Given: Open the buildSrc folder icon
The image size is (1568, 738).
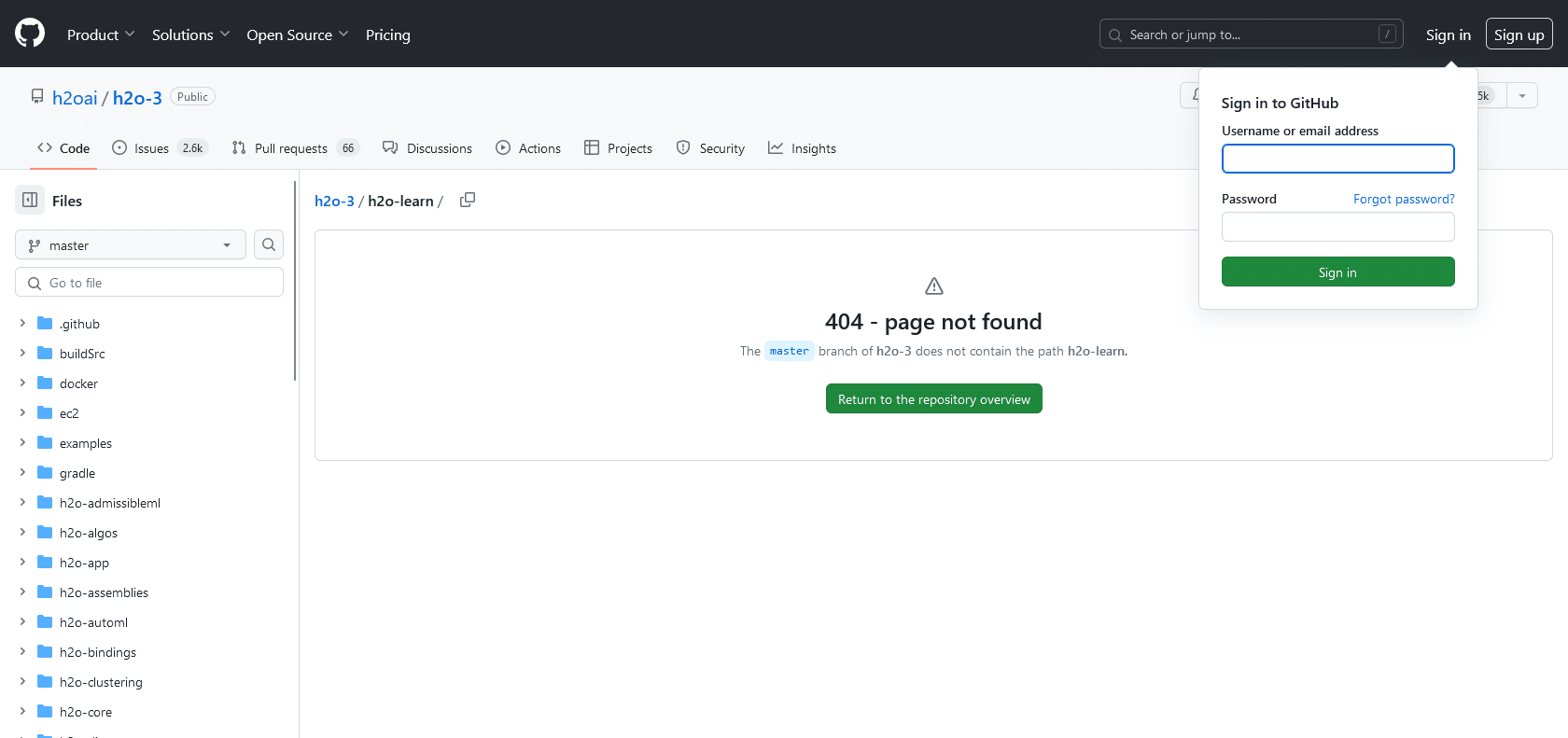Looking at the screenshot, I should point(45,353).
